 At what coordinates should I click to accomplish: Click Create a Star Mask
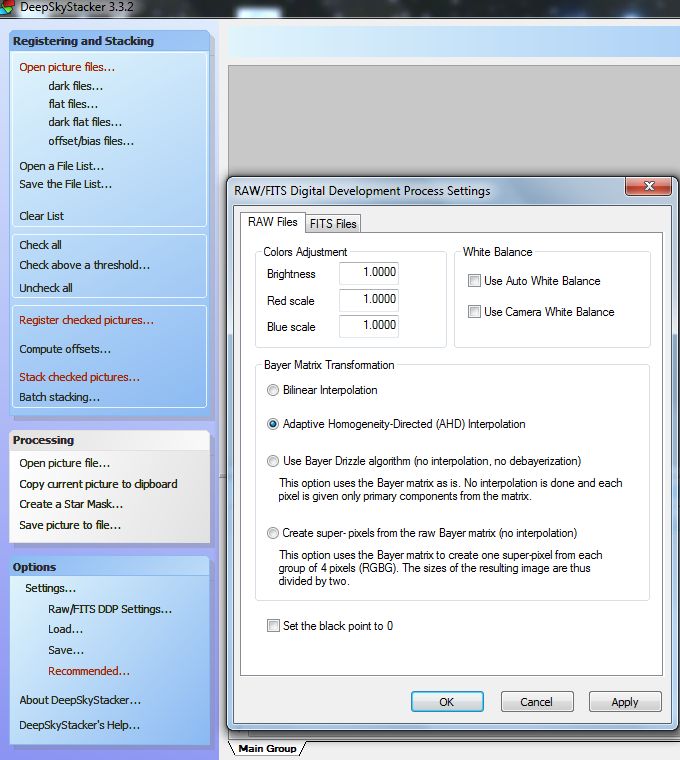click(x=71, y=505)
